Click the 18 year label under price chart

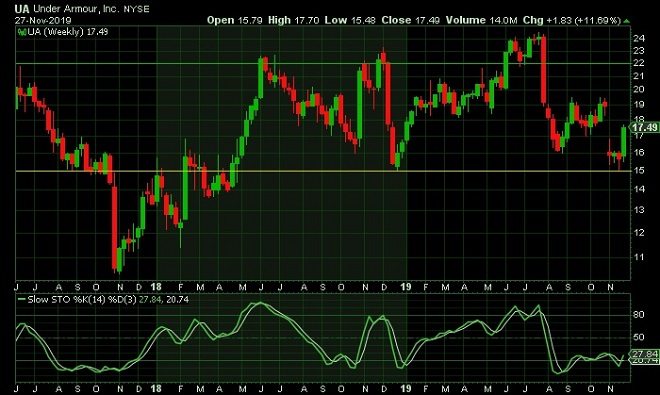tap(156, 287)
